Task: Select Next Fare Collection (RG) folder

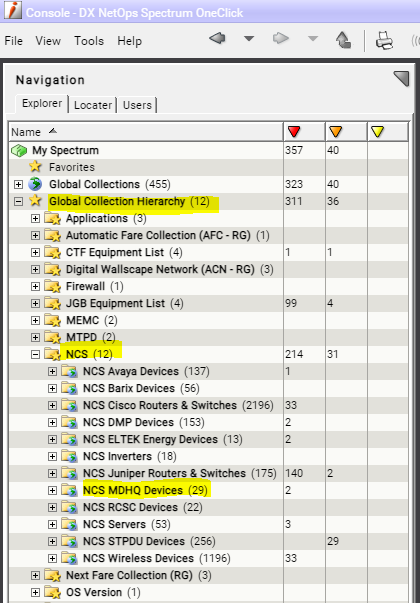Action: coord(139,575)
